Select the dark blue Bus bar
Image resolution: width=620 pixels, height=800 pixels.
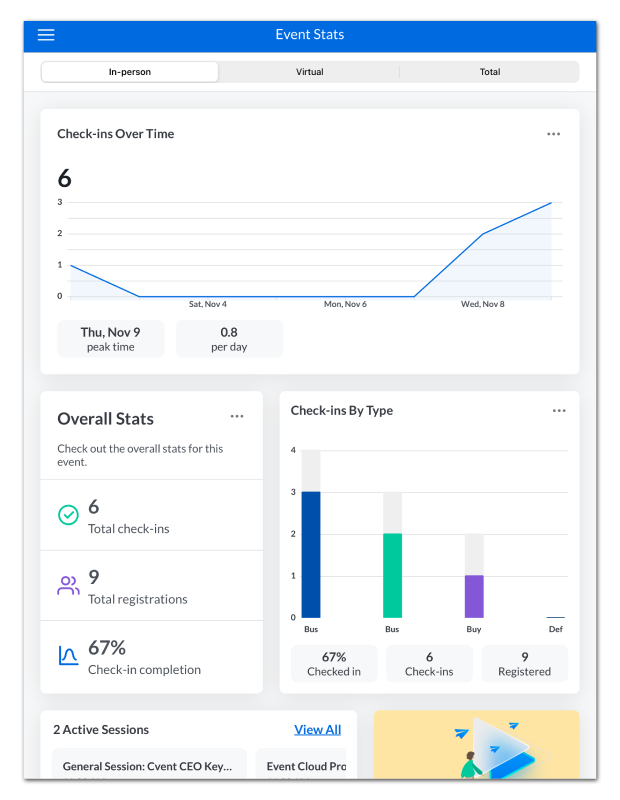(x=311, y=555)
